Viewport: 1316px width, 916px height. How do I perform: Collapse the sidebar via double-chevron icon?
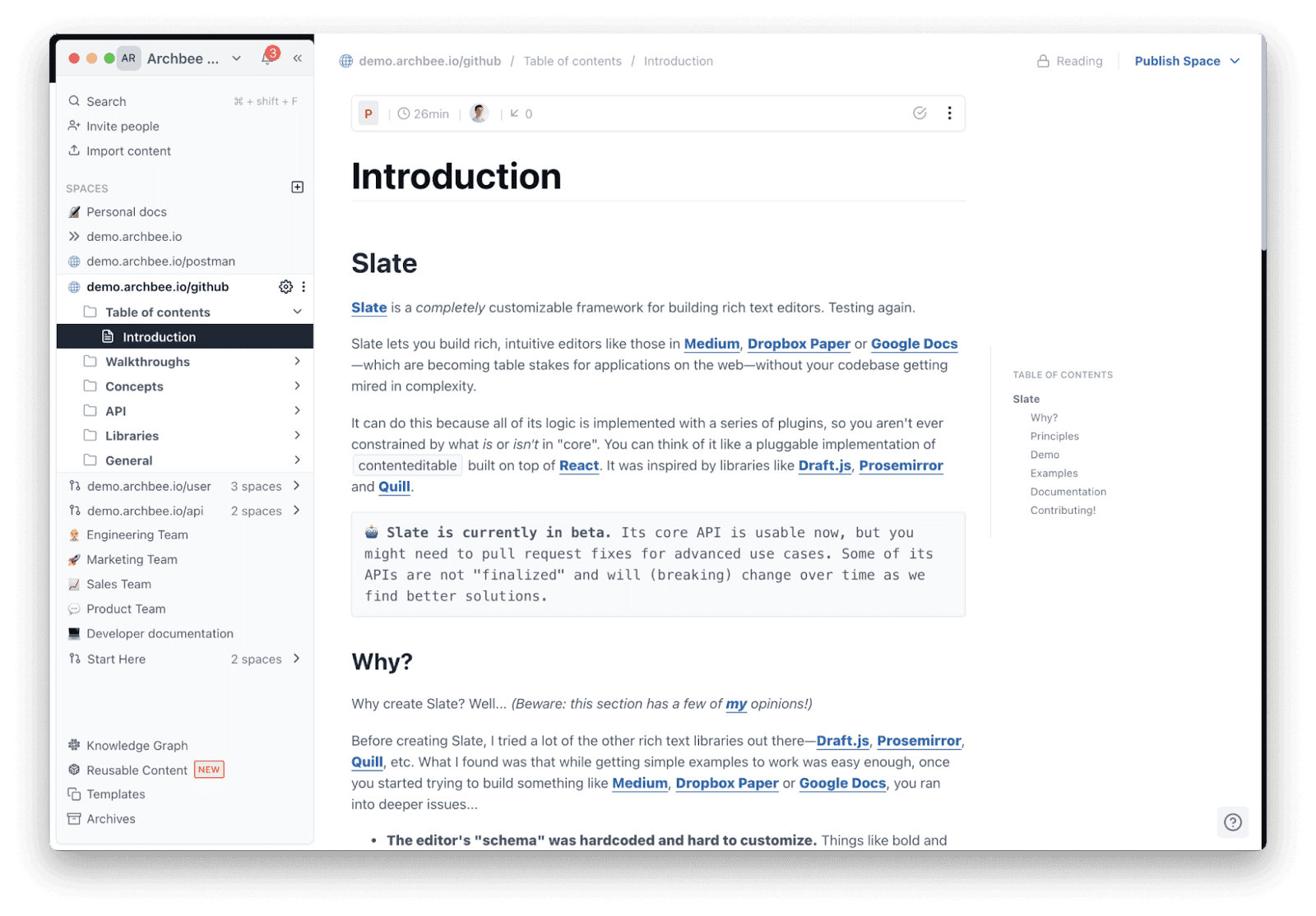click(297, 57)
